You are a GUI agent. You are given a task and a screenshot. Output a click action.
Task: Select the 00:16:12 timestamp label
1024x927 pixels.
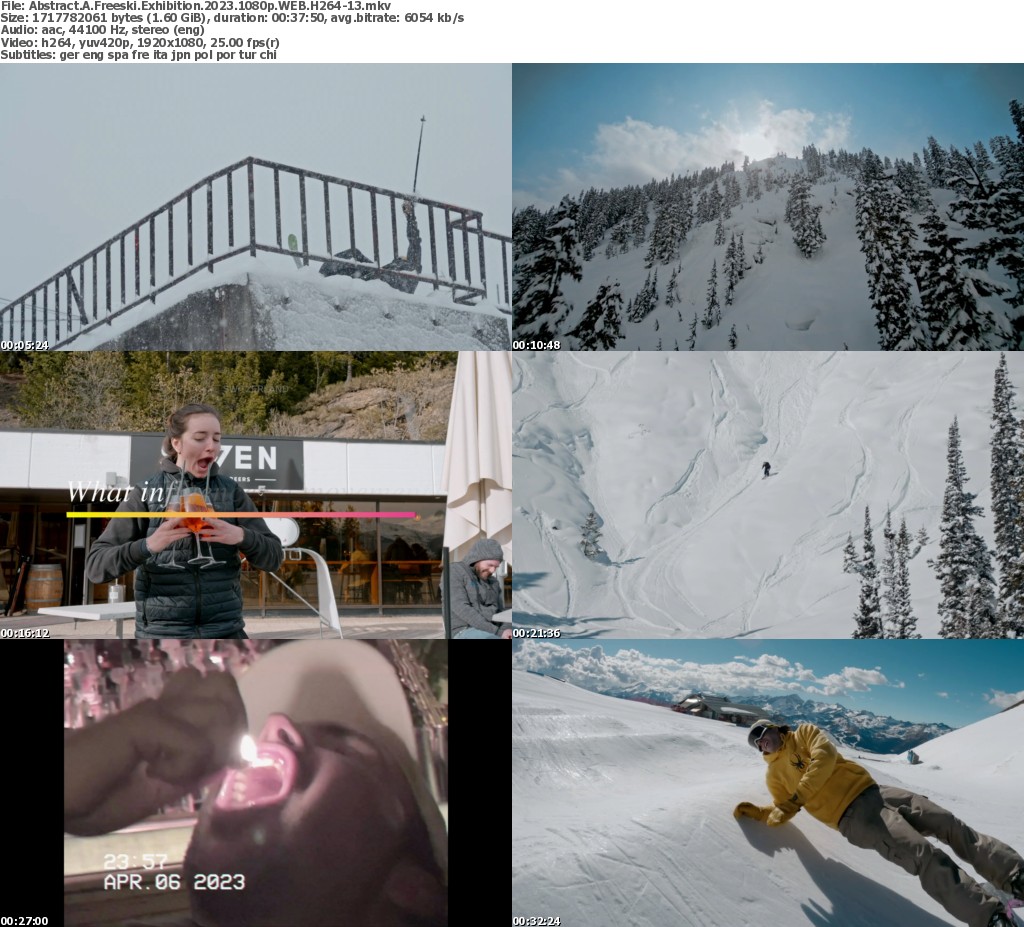[25, 633]
